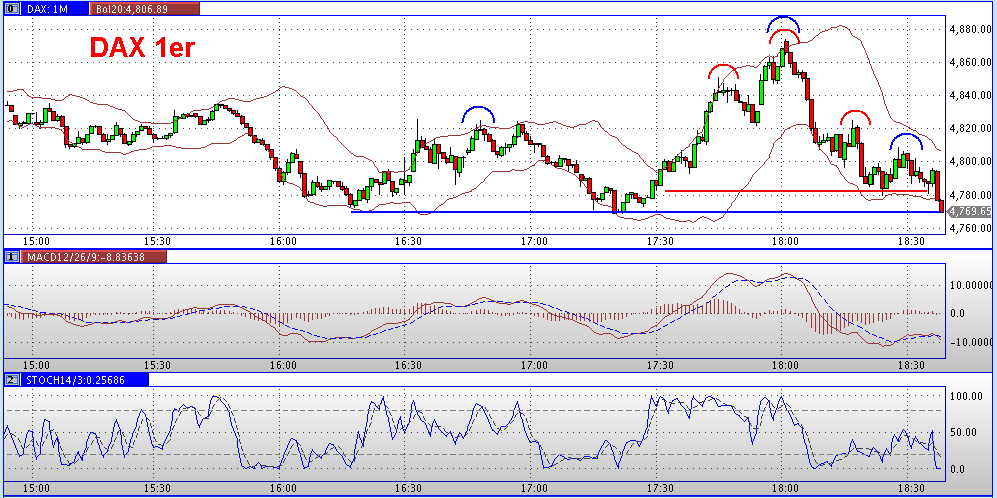Image resolution: width=997 pixels, height=498 pixels.
Task: Click the 4,780.00 price axis label
Action: pyautogui.click(x=970, y=195)
